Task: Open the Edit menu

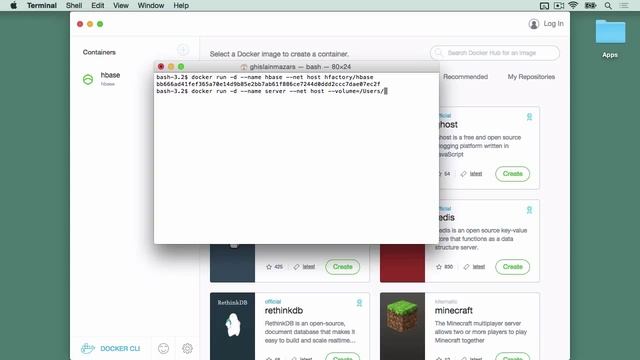Action: (98, 6)
